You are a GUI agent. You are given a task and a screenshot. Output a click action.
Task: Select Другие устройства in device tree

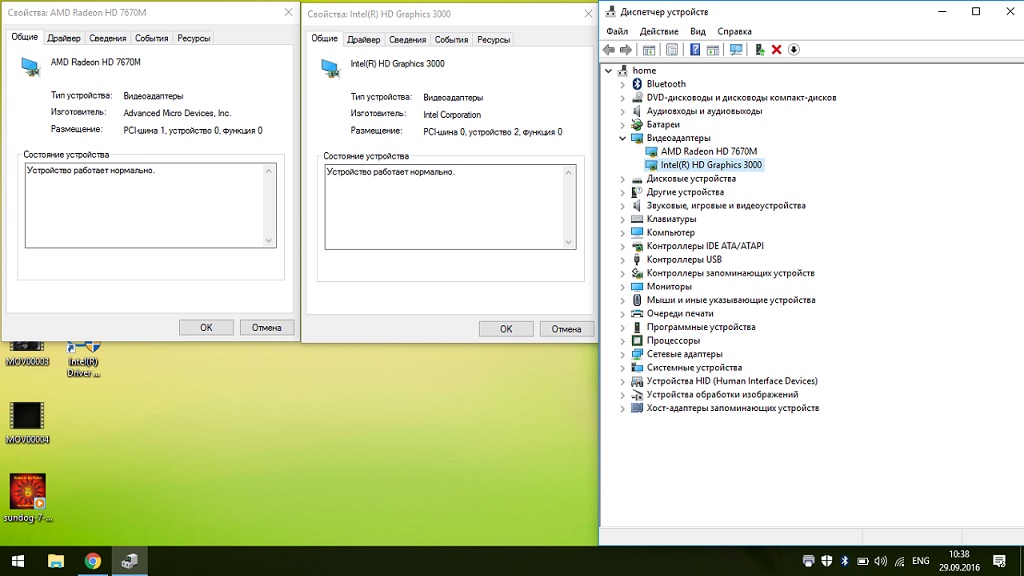tap(685, 192)
